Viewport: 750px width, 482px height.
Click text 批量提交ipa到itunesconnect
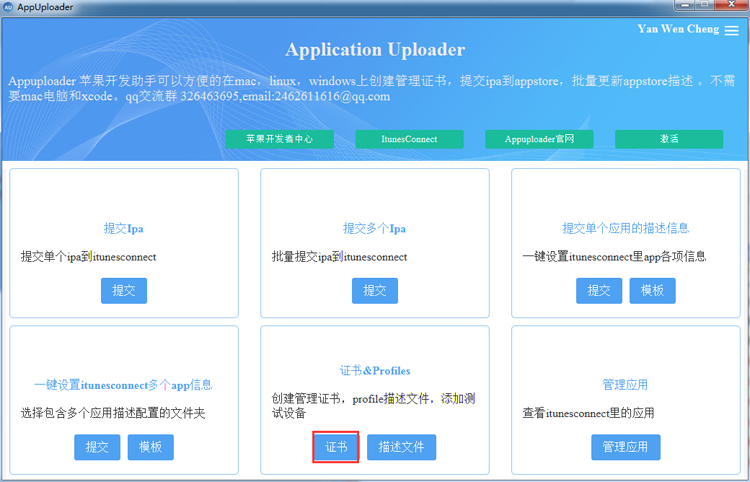340,257
